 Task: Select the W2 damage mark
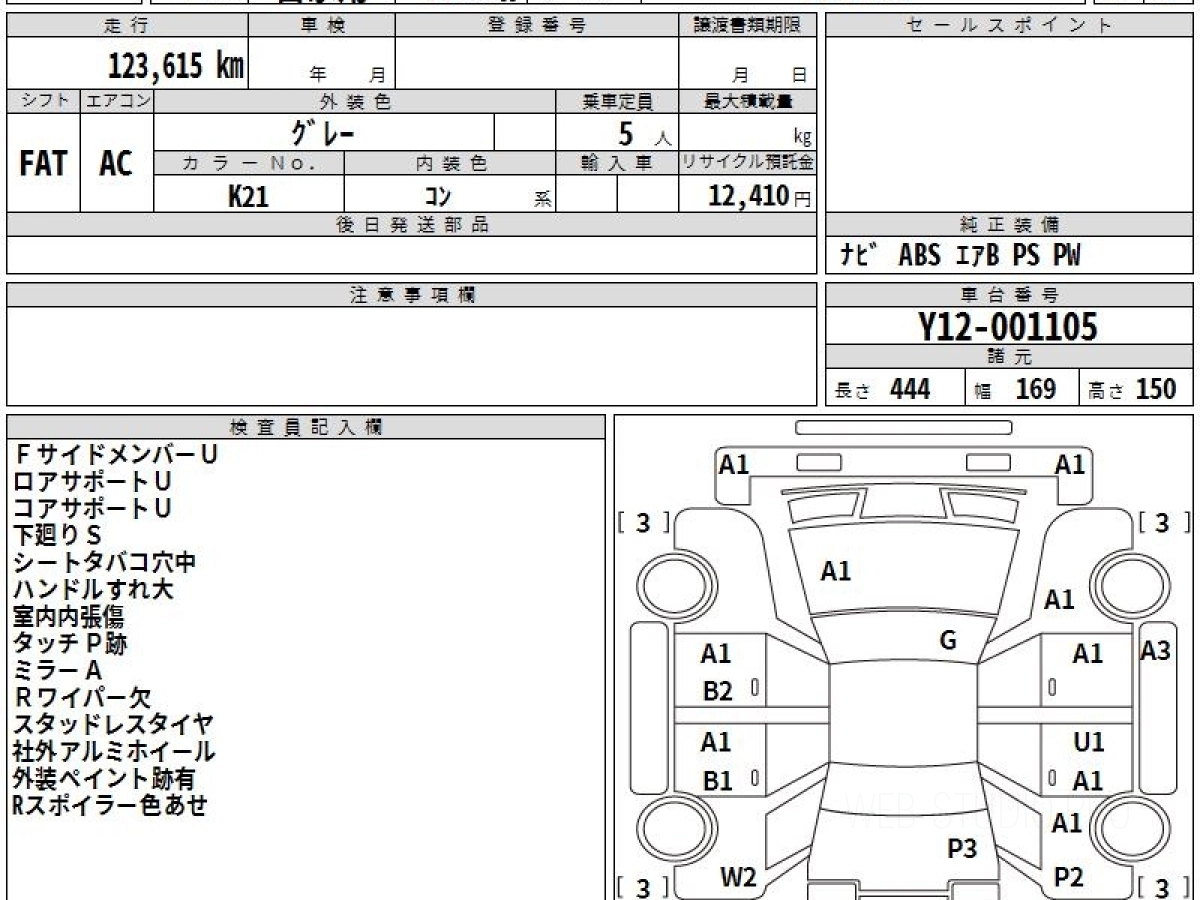(738, 877)
